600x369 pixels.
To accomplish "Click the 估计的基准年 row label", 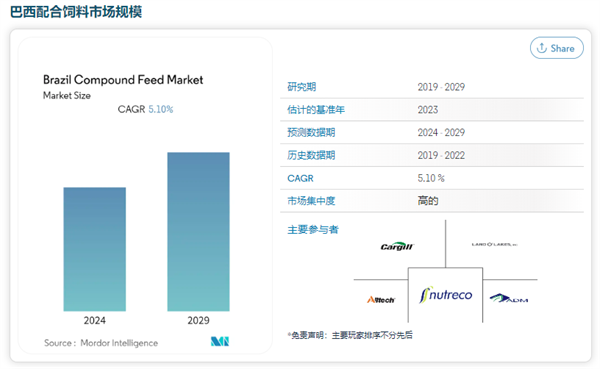I will tap(316, 110).
